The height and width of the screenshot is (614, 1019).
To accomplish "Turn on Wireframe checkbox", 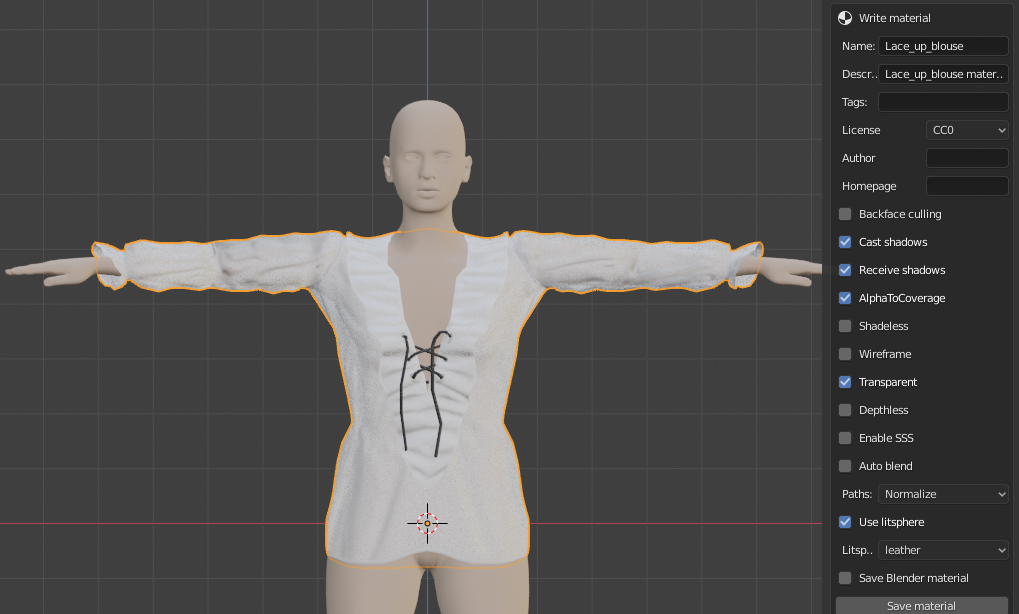I will [x=845, y=353].
